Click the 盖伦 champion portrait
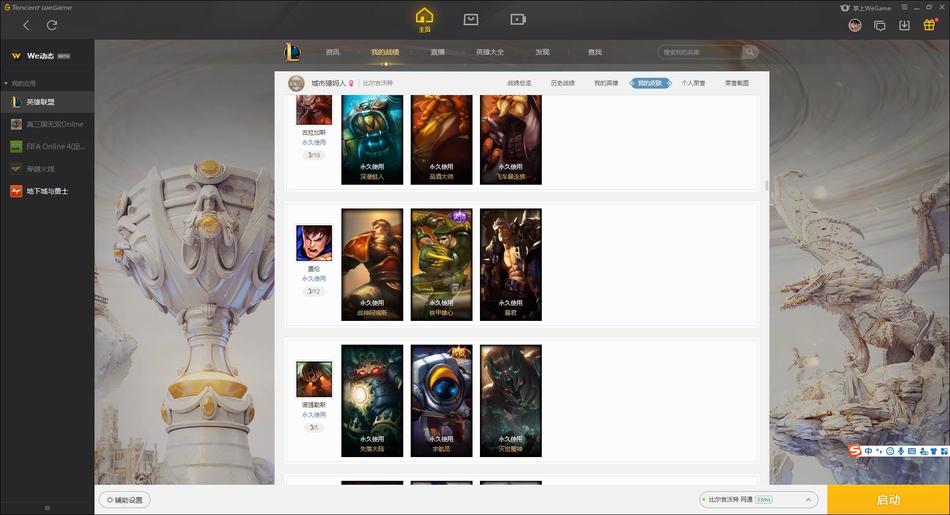The width and height of the screenshot is (950, 515). coord(314,243)
